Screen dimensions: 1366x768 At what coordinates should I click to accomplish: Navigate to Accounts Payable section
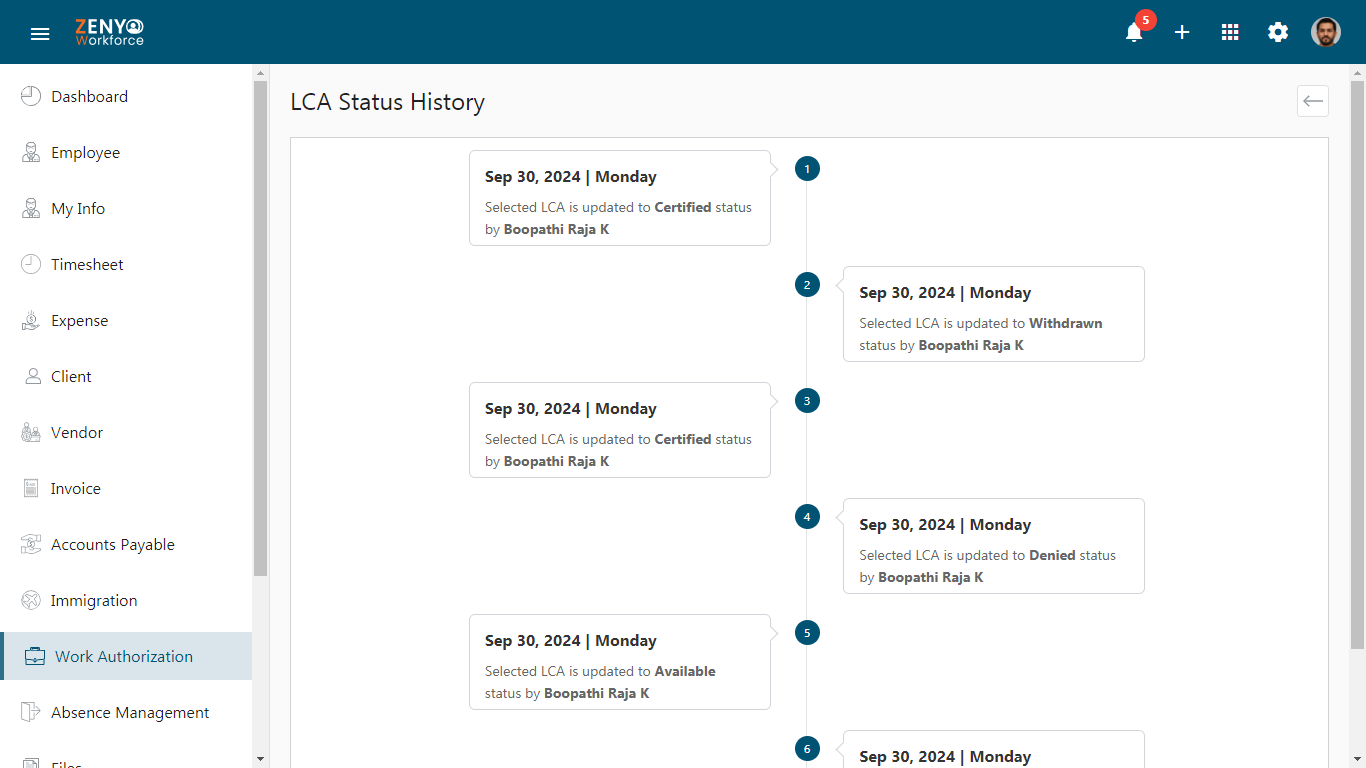coord(126,545)
